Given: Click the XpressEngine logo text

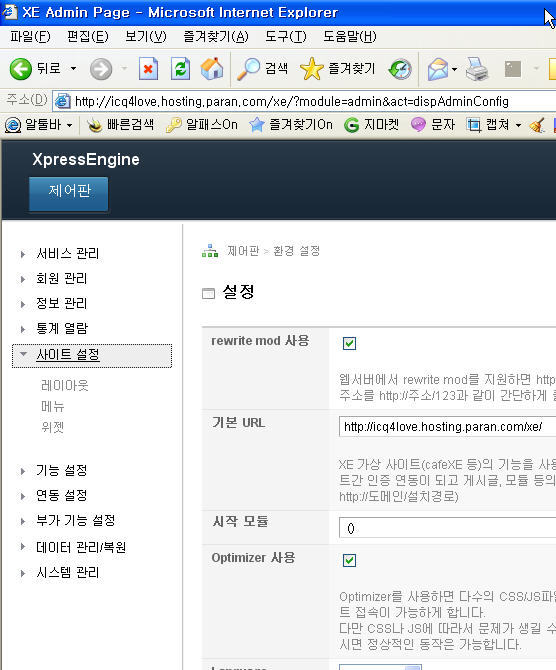Looking at the screenshot, I should [x=86, y=159].
